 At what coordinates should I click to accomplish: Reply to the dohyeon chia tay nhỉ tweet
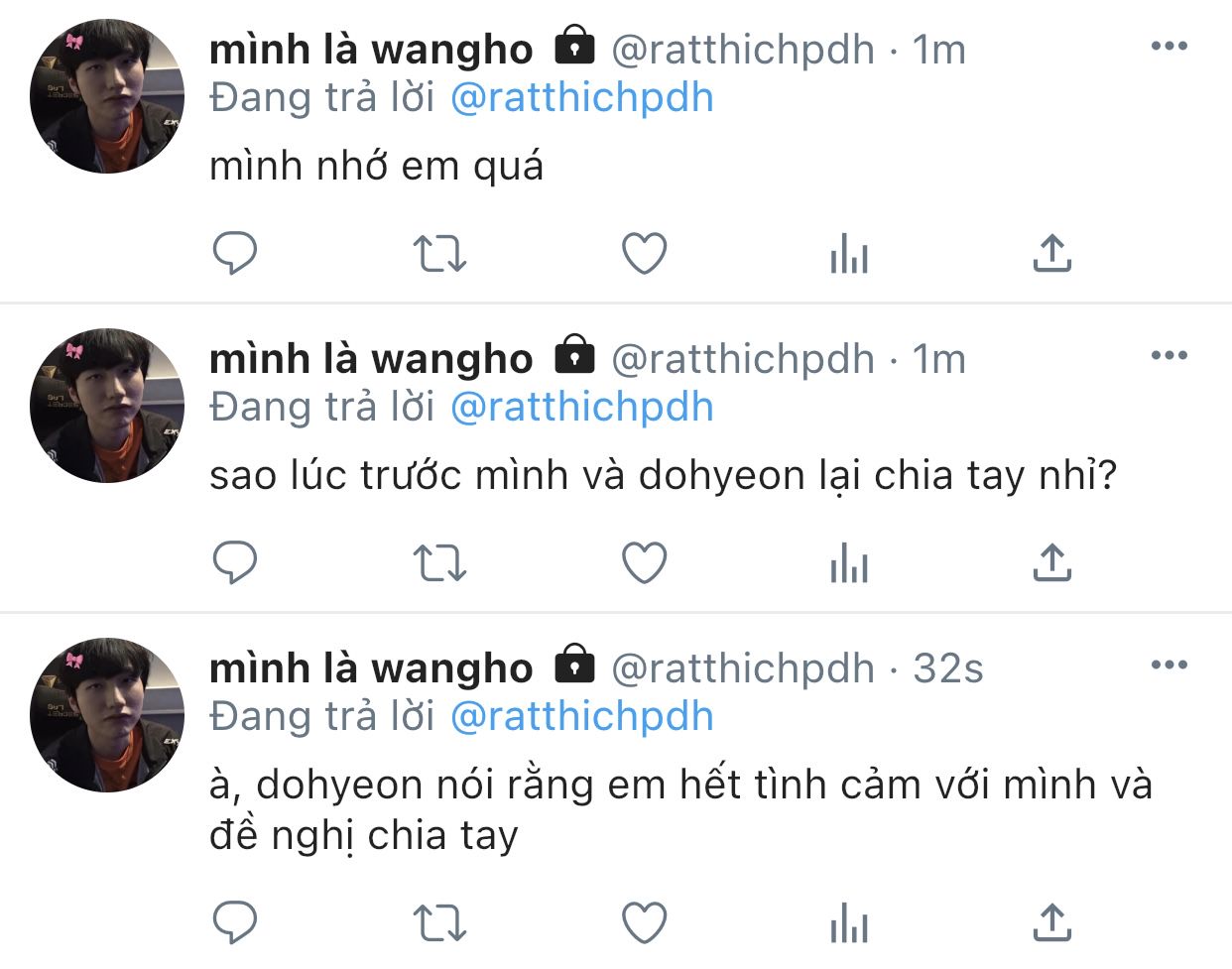pyautogui.click(x=235, y=562)
